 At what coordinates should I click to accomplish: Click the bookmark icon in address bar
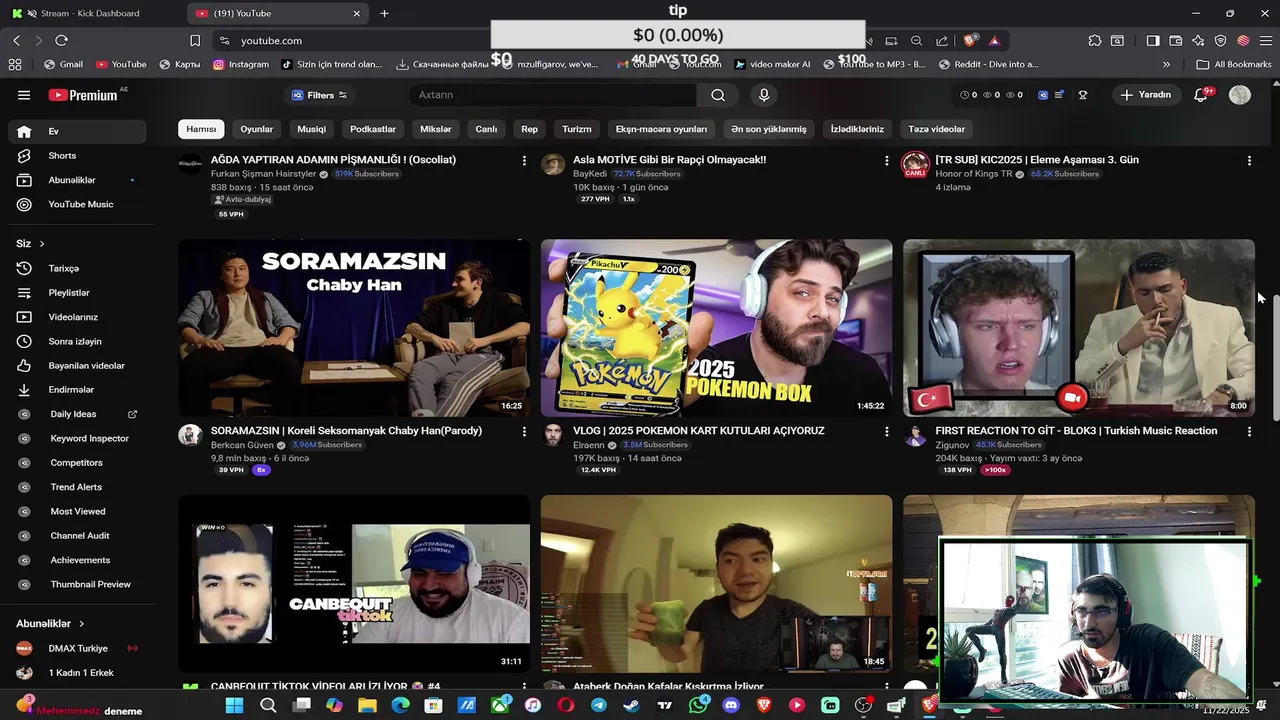pos(195,40)
